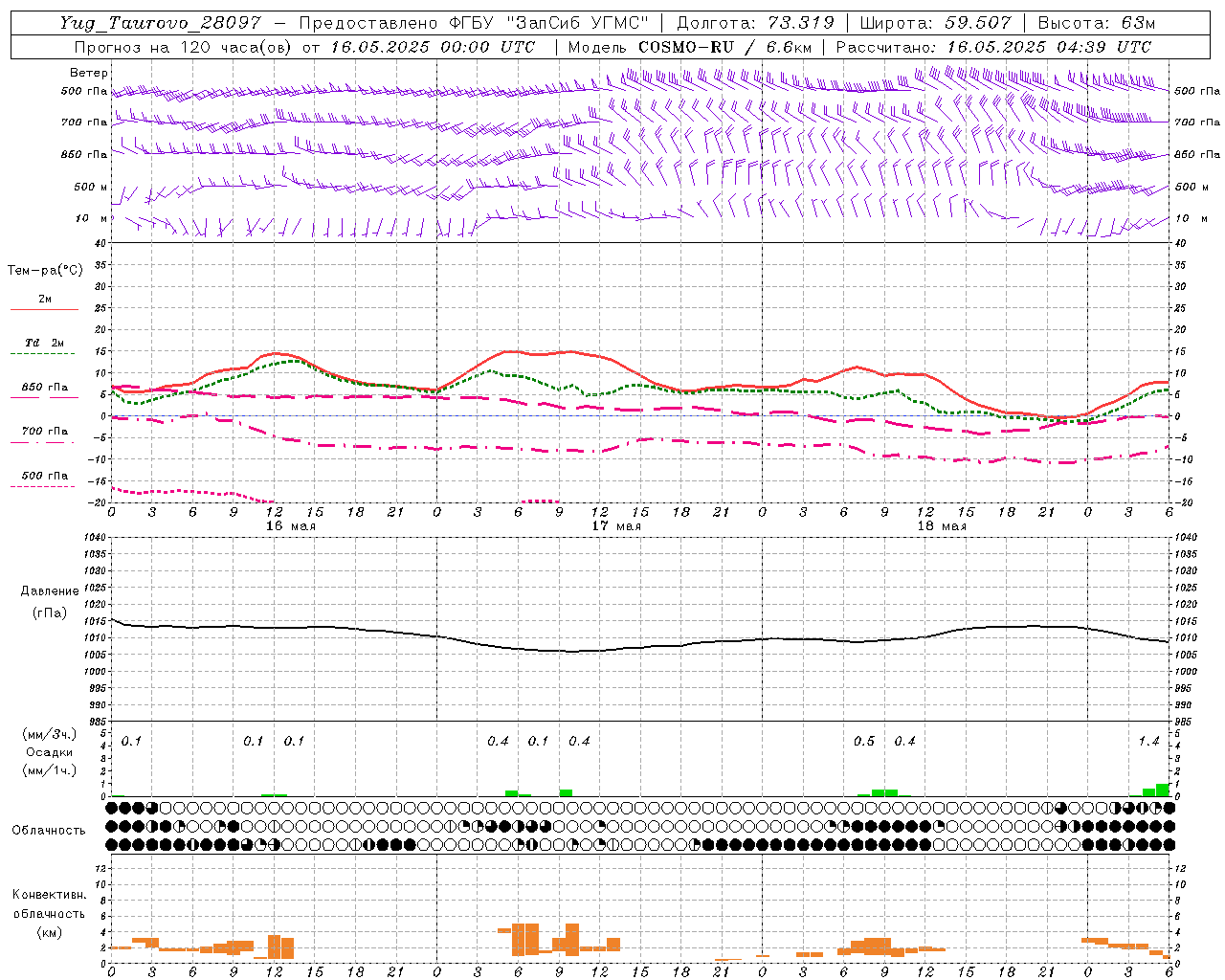The width and height of the screenshot is (1225, 980).
Task: Click the forecast start 16.05.2025 00:00 UTC
Action: click(x=433, y=47)
